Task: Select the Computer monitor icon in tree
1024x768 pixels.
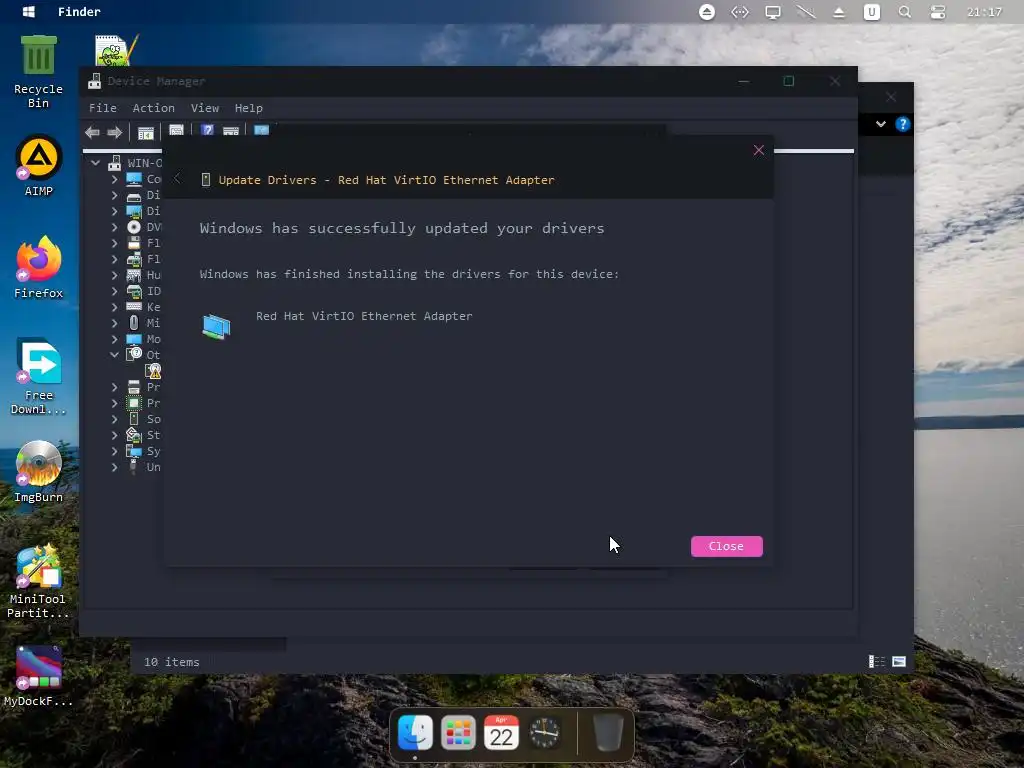Action: 134,178
